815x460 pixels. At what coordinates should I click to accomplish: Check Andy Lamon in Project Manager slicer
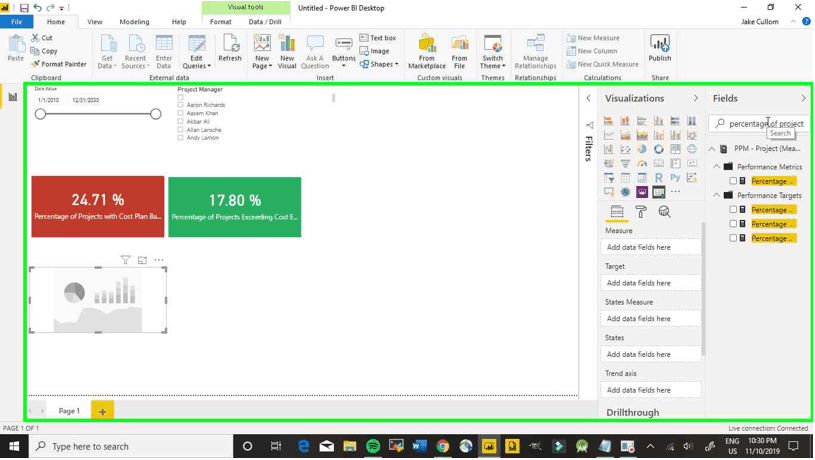[180, 138]
